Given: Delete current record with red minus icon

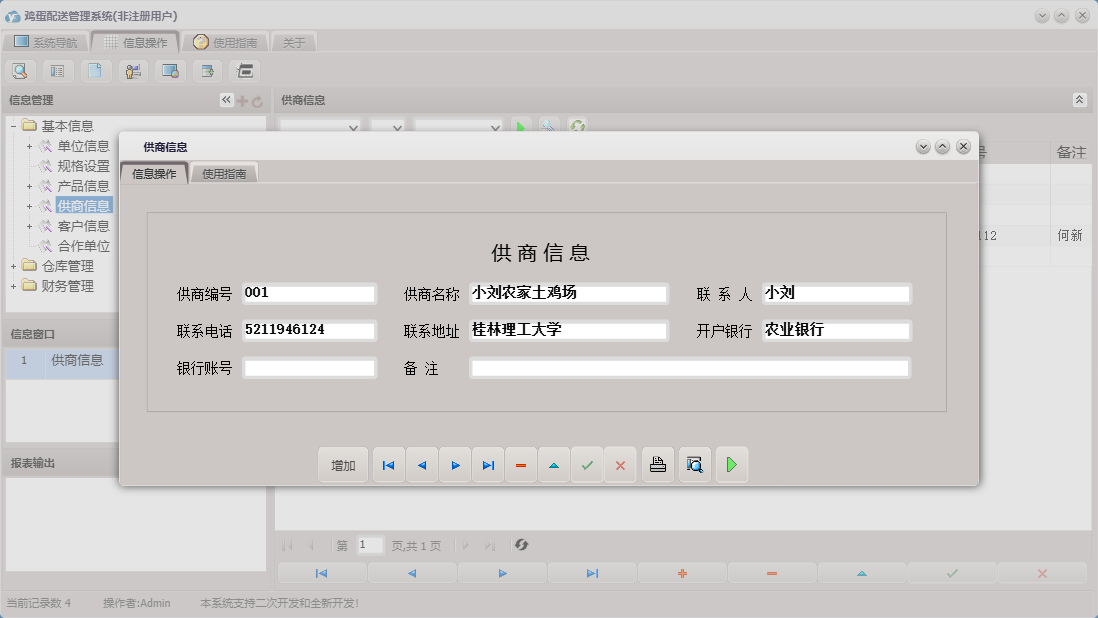Looking at the screenshot, I should 521,464.
